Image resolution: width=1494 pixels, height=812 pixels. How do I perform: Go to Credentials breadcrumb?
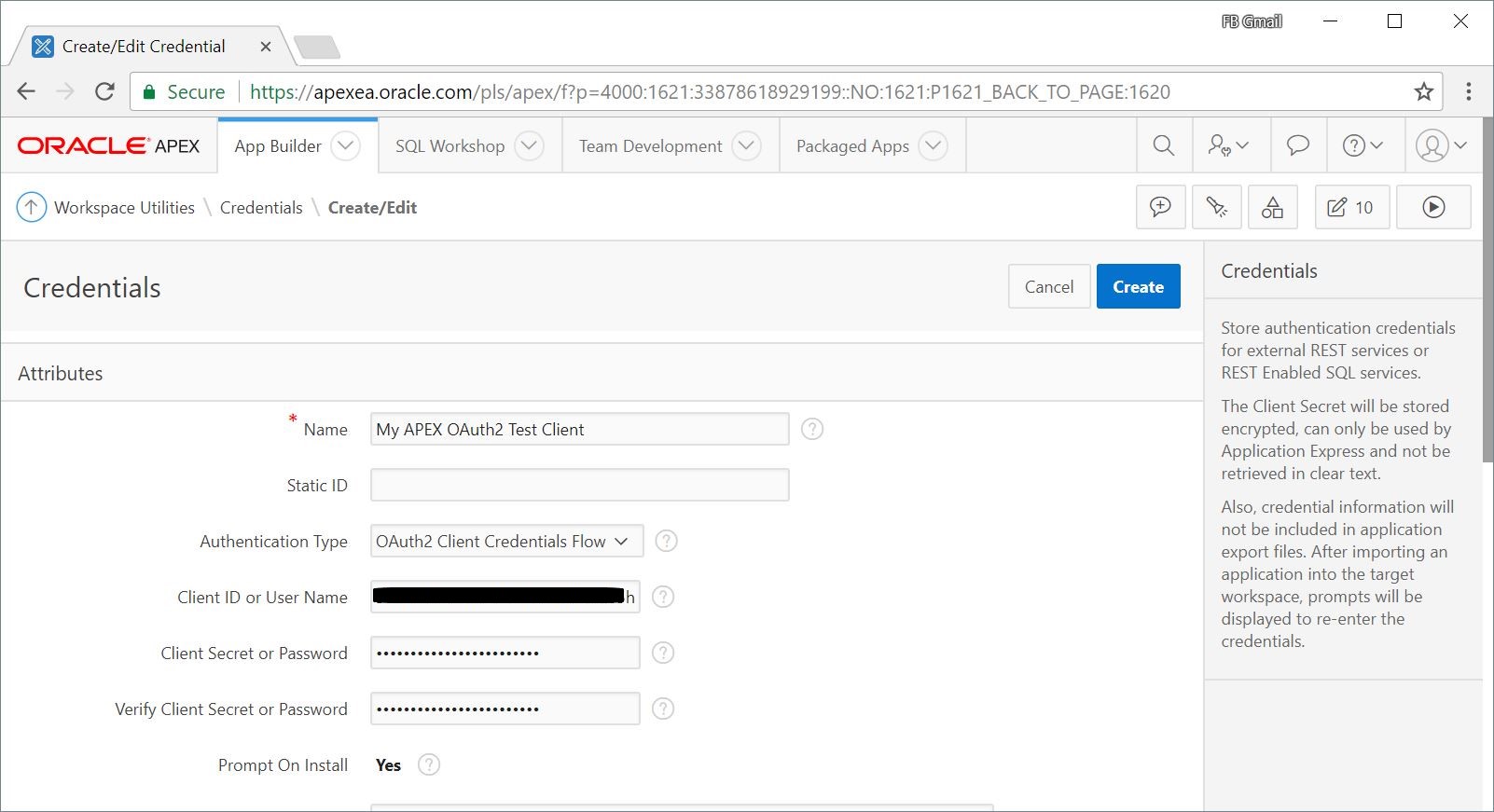(261, 207)
